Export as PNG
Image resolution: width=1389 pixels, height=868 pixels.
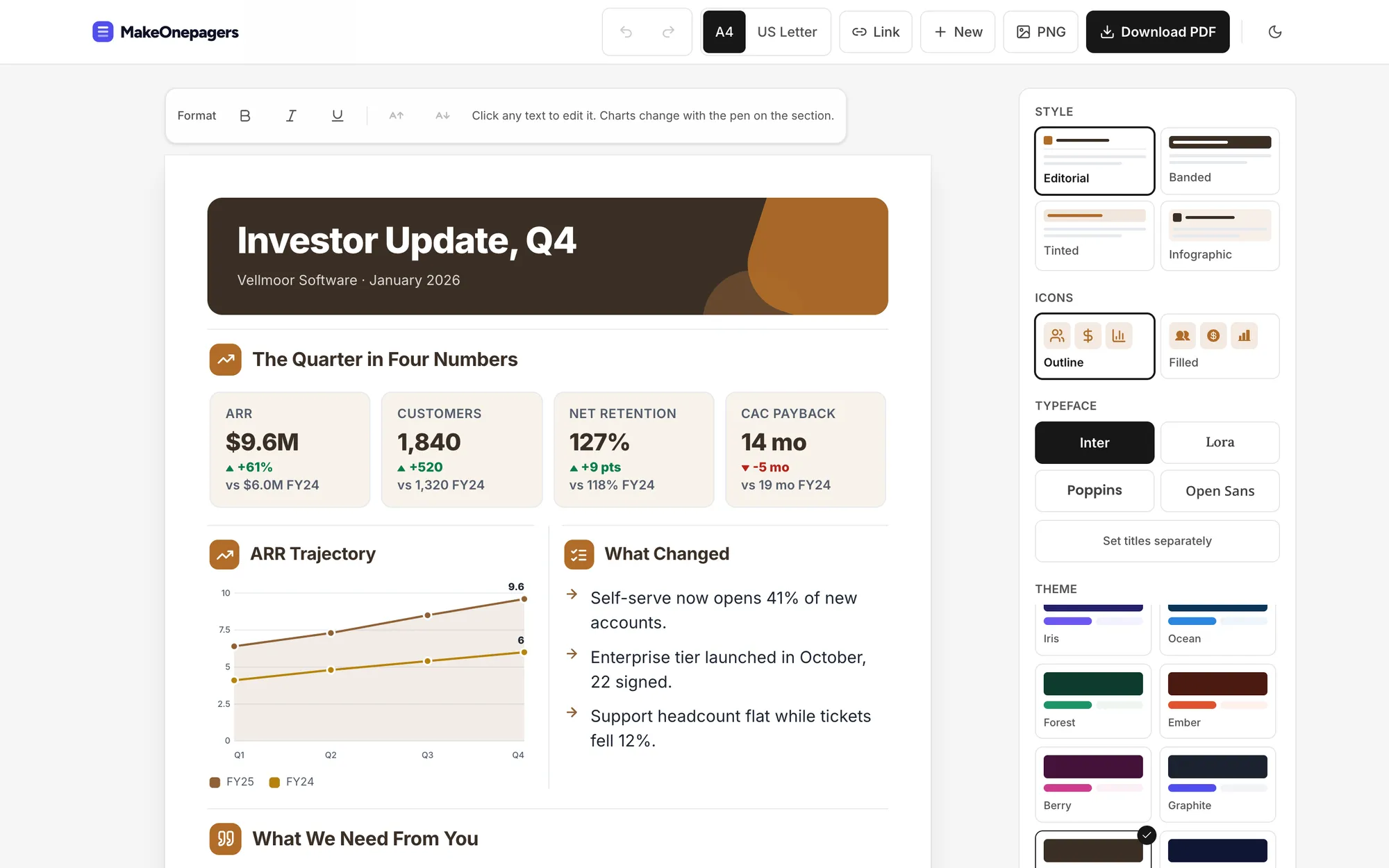click(x=1040, y=32)
